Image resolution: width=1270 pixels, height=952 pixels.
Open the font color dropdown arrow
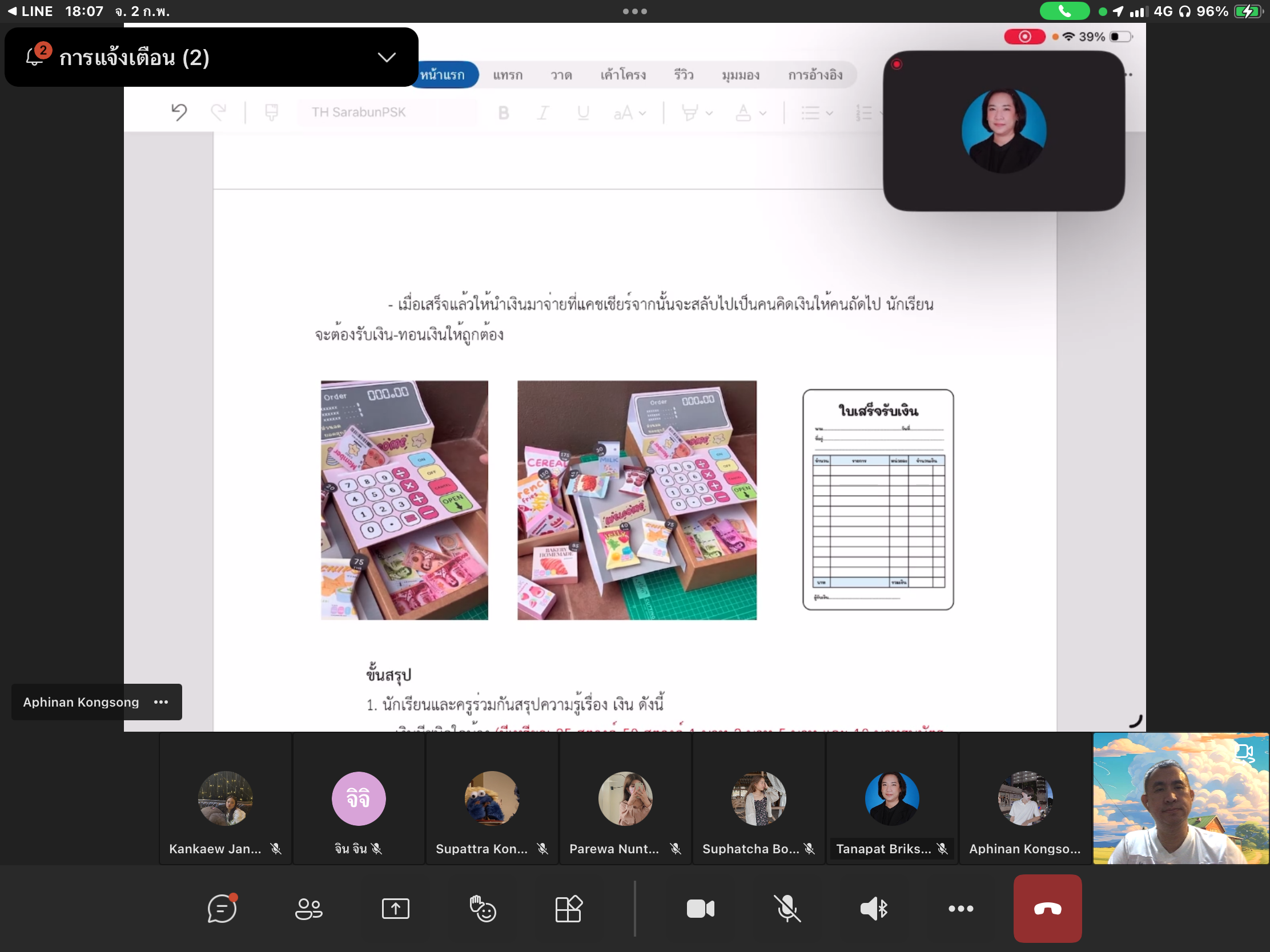[x=763, y=113]
